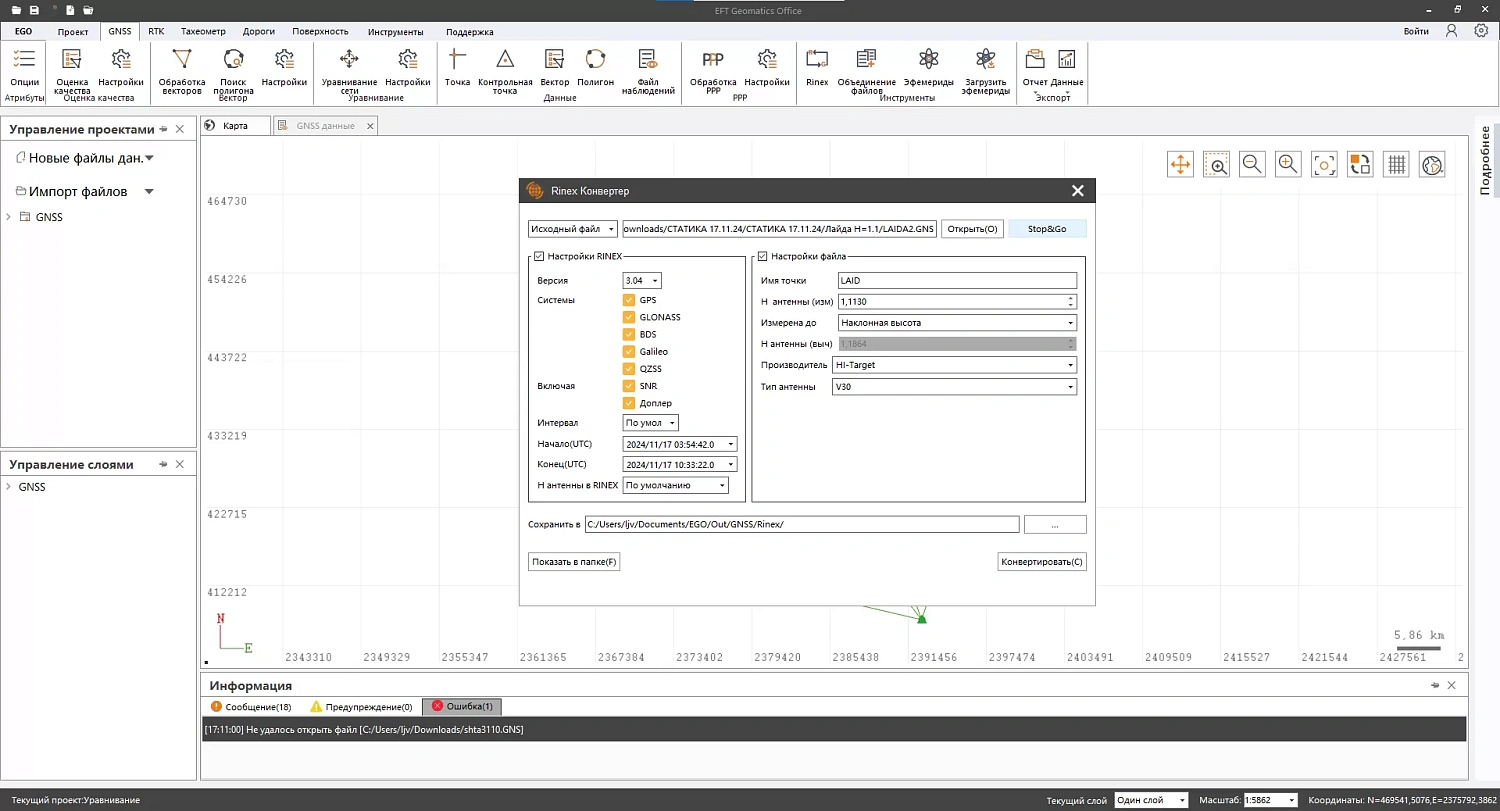Disable the Доплер checkbox
Image resolution: width=1500 pixels, height=811 pixels.
[x=629, y=403]
